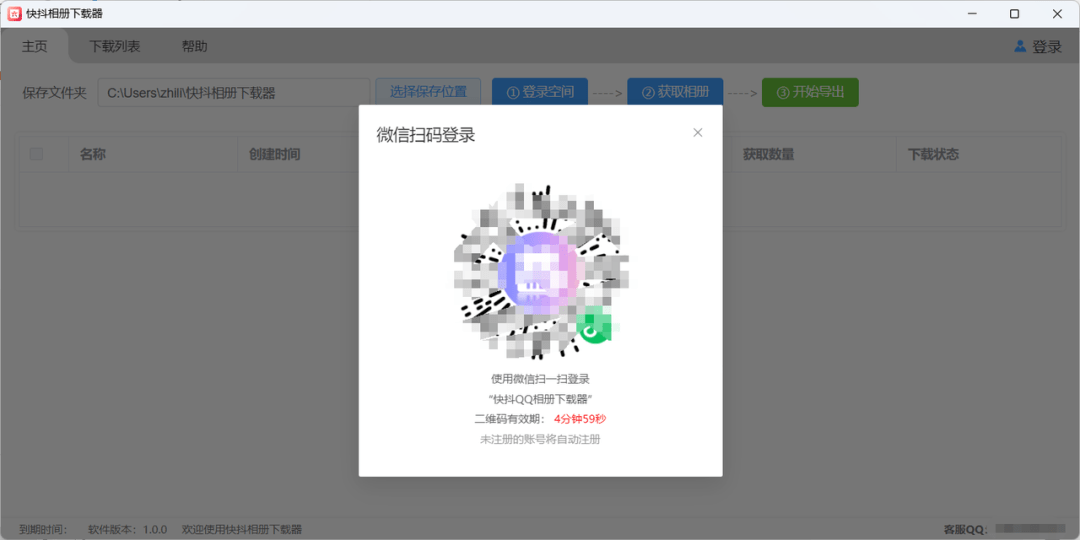
Task: Click the green WeChat badge on QR code
Action: (594, 328)
